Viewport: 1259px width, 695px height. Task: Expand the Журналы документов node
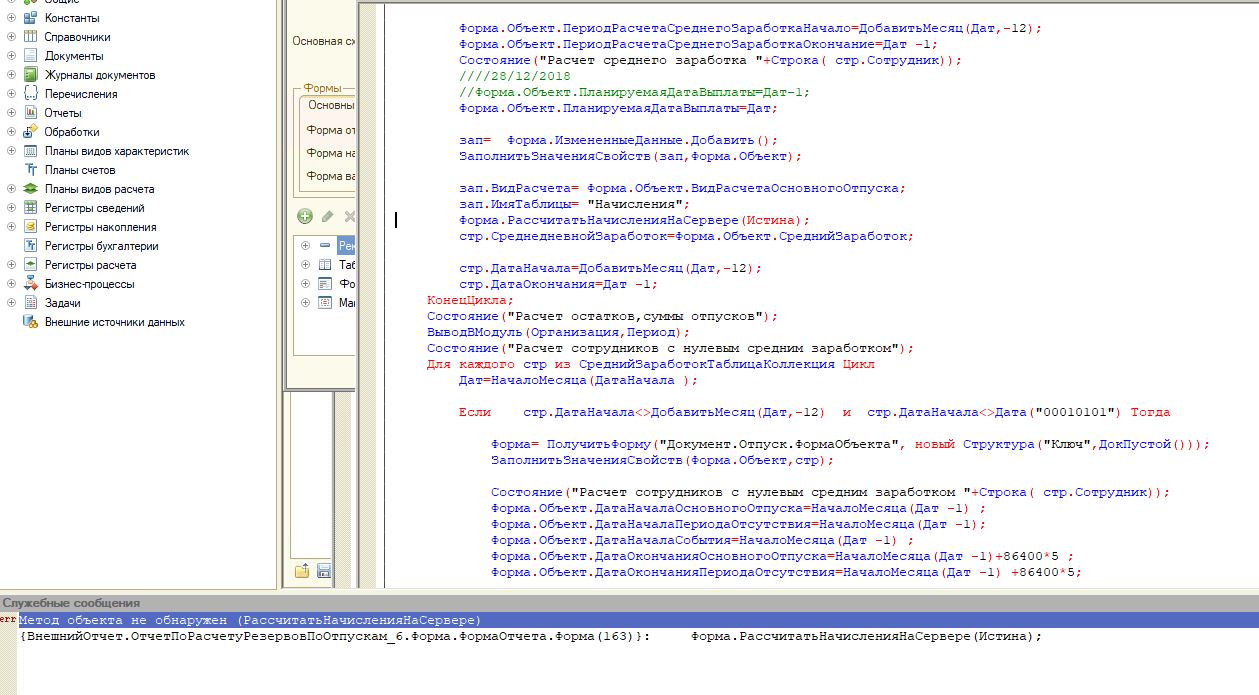[11, 75]
